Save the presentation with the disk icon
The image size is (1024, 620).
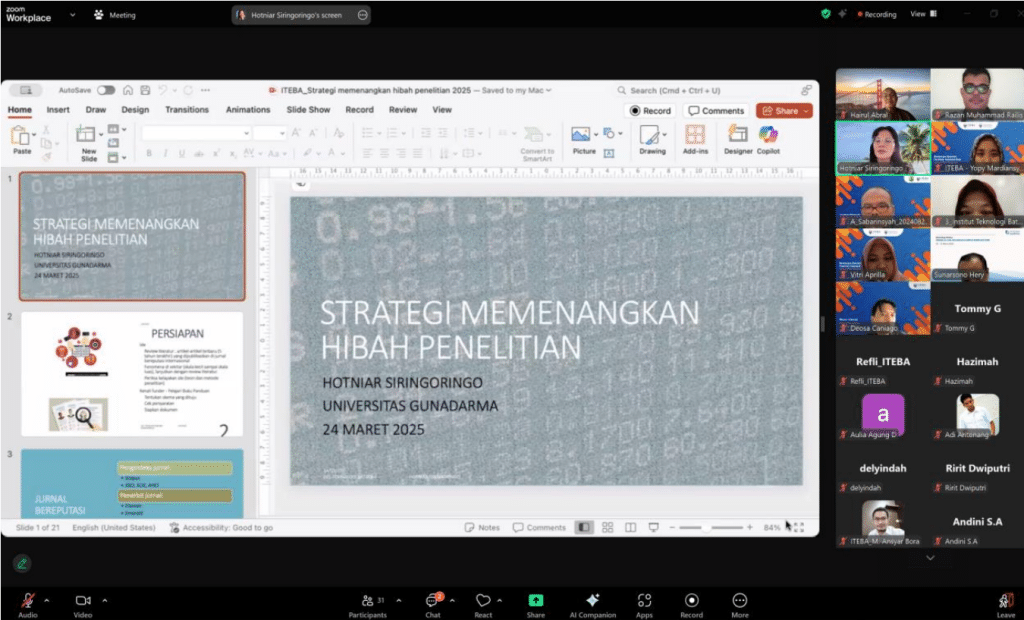click(145, 90)
